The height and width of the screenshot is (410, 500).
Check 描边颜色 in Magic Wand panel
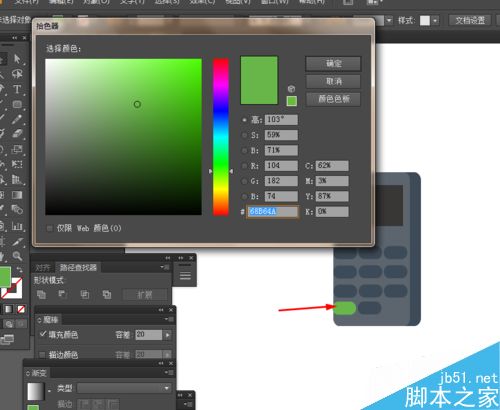pyautogui.click(x=42, y=355)
